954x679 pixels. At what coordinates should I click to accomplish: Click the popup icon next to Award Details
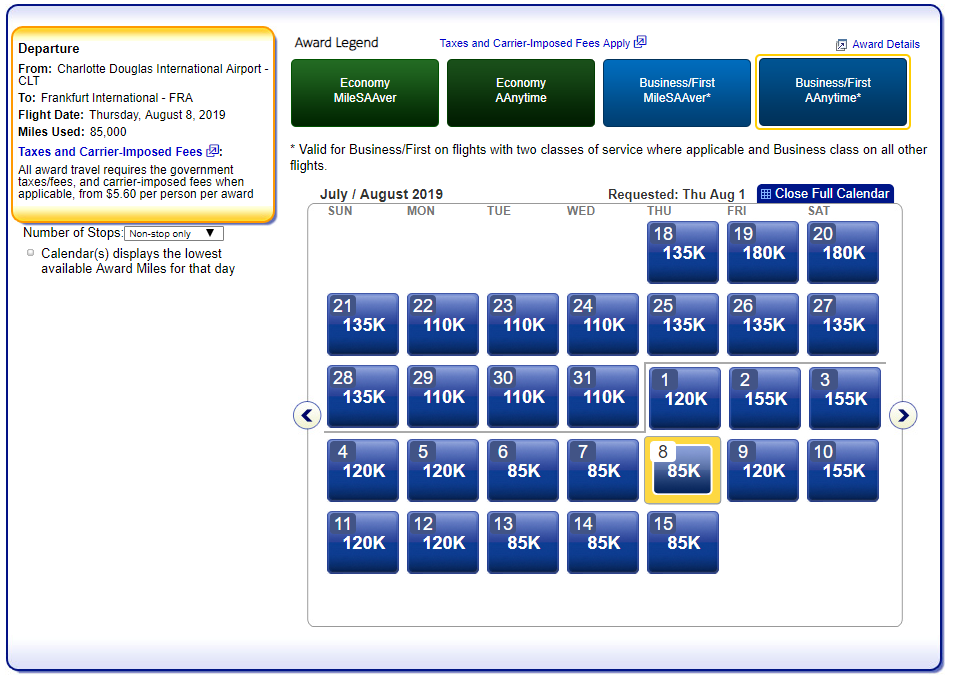[841, 45]
